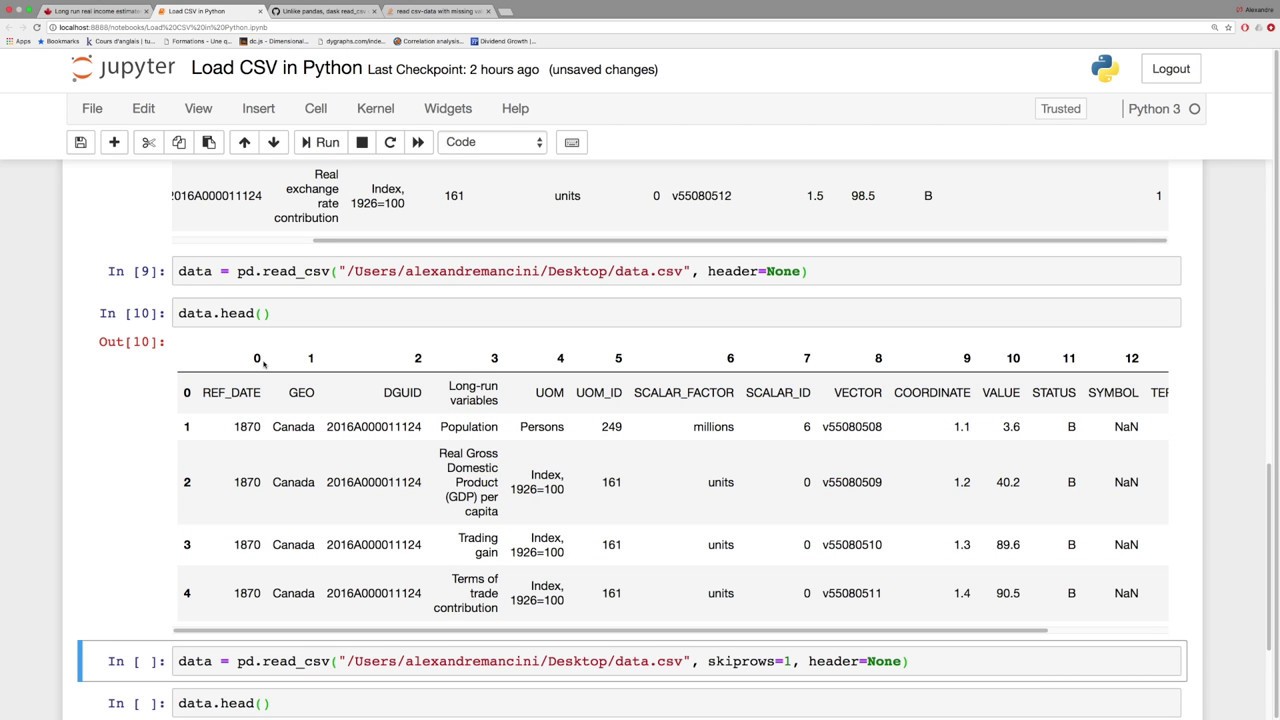Restart kernel and rerun all with fast-forward icon
Viewport: 1280px width, 720px height.
(x=418, y=142)
